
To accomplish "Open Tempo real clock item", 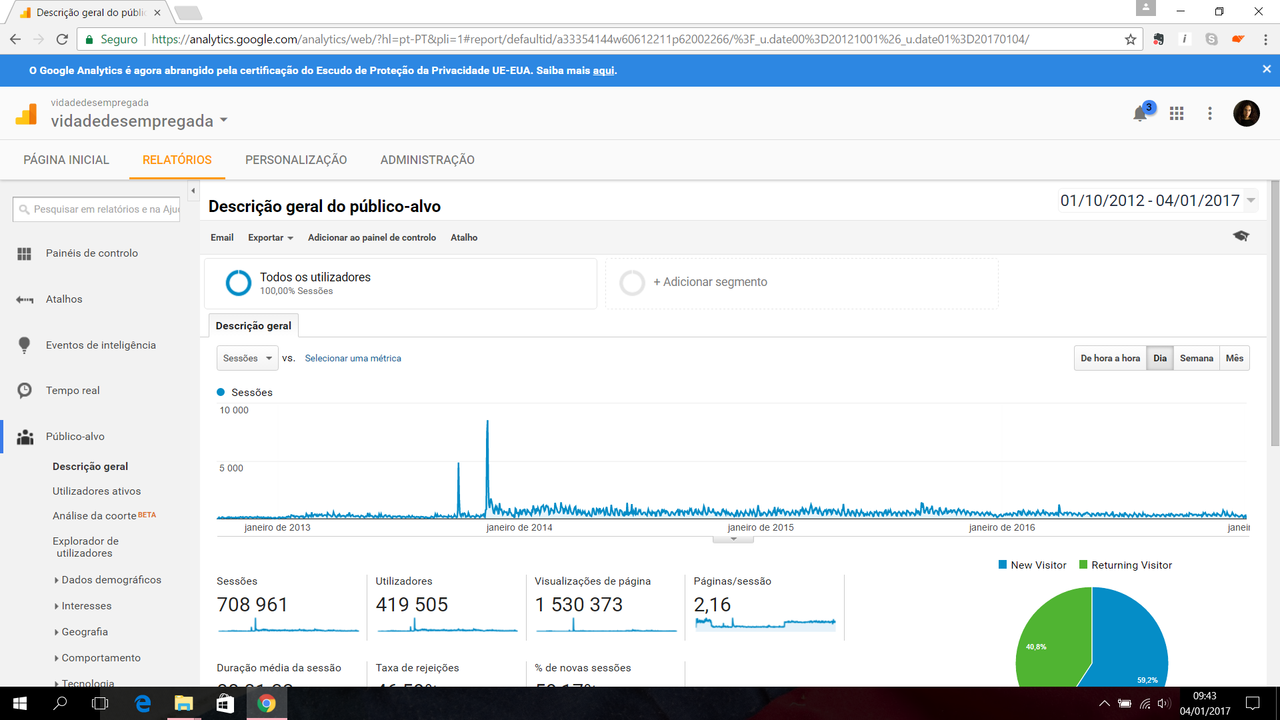I will [72, 391].
